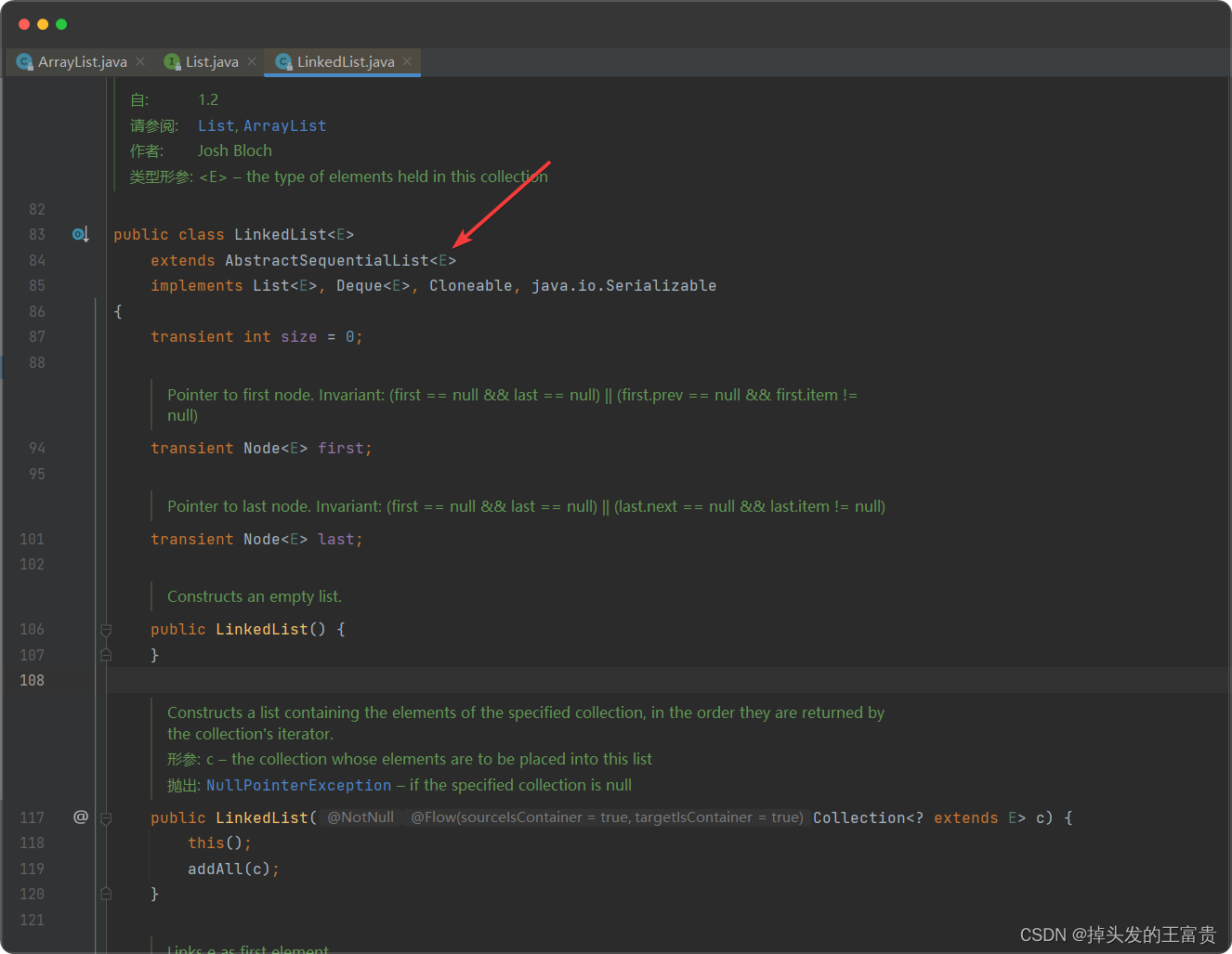Switch to the ArrayList.java tab
The height and width of the screenshot is (954, 1232).
[82, 62]
